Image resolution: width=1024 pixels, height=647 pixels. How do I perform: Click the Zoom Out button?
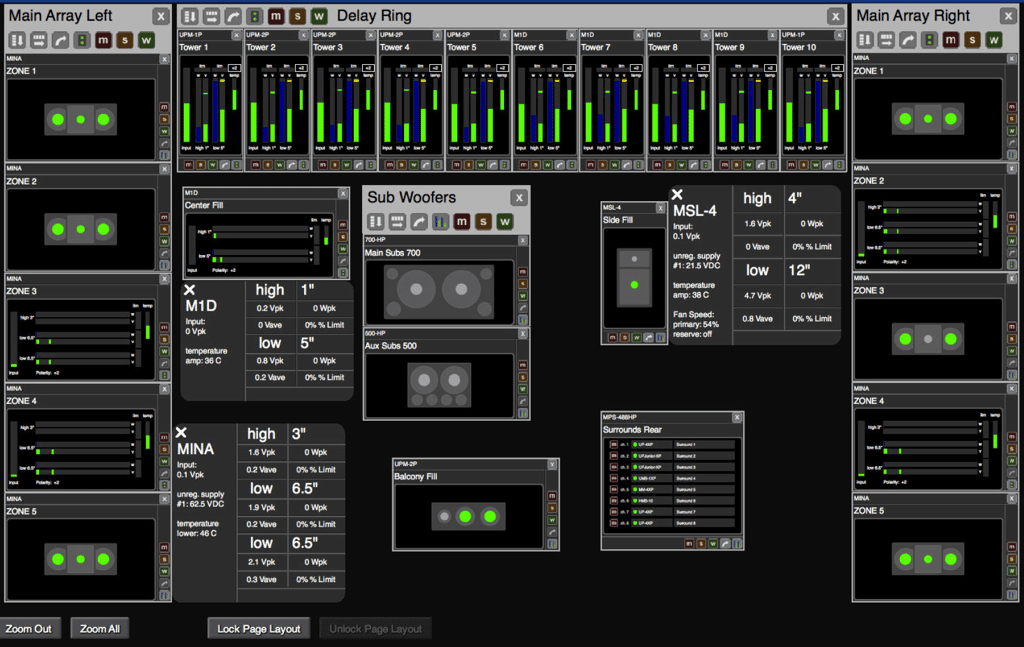pyautogui.click(x=29, y=629)
